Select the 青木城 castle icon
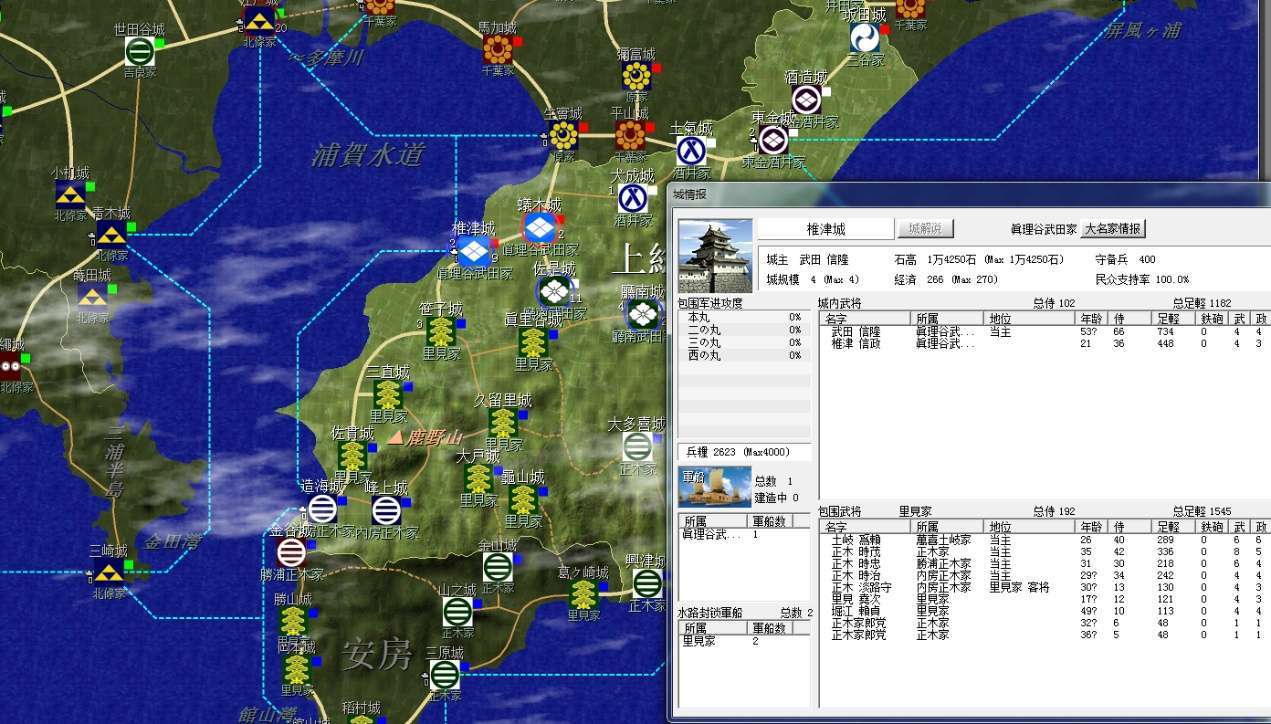Viewport: 1271px width, 724px height. 111,235
